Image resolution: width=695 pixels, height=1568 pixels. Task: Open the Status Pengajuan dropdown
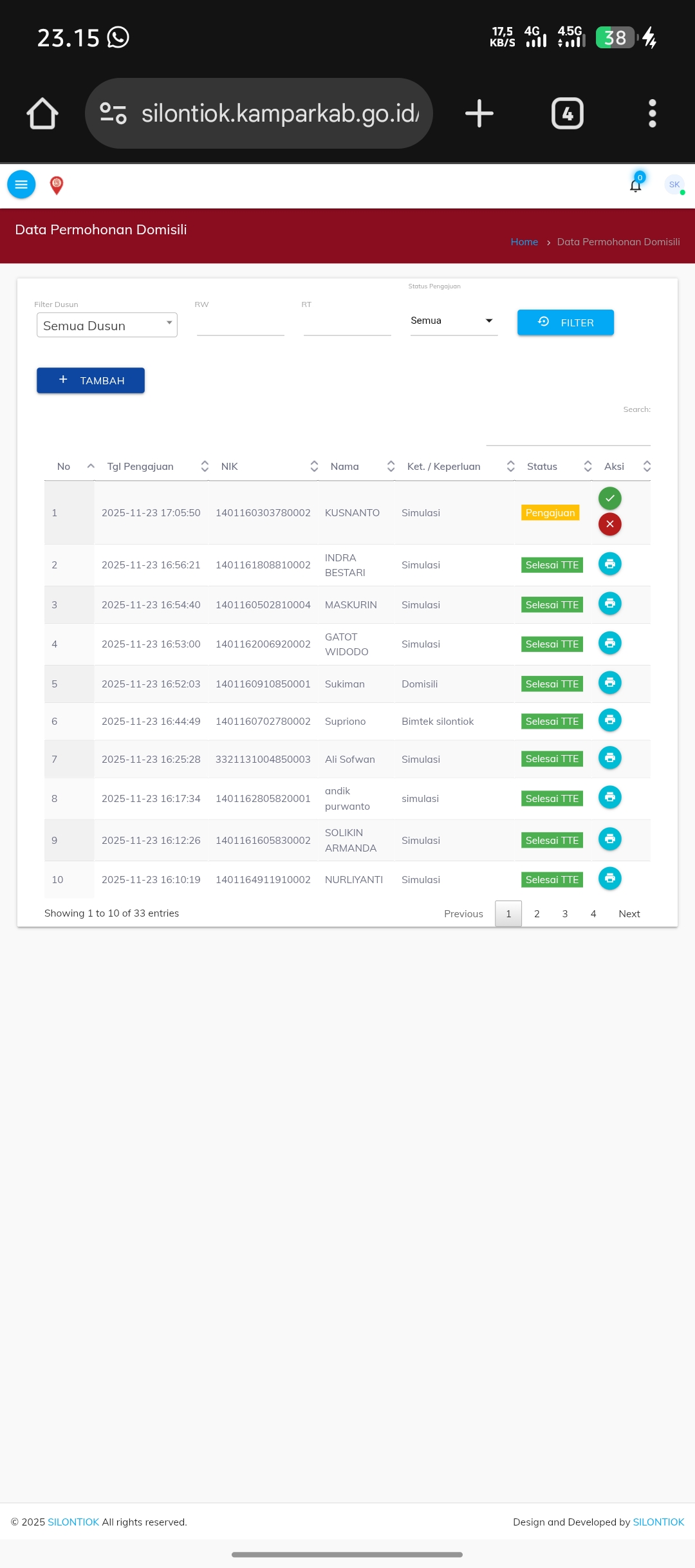[x=454, y=321]
